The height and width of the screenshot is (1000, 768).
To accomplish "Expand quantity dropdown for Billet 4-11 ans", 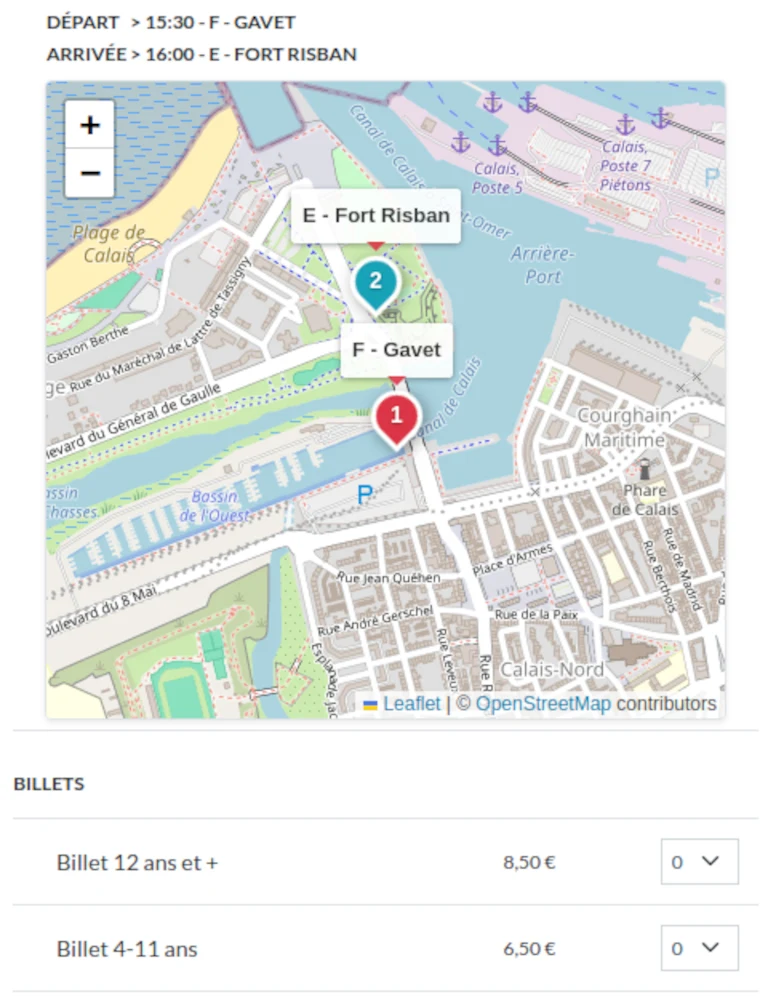I will (x=699, y=949).
